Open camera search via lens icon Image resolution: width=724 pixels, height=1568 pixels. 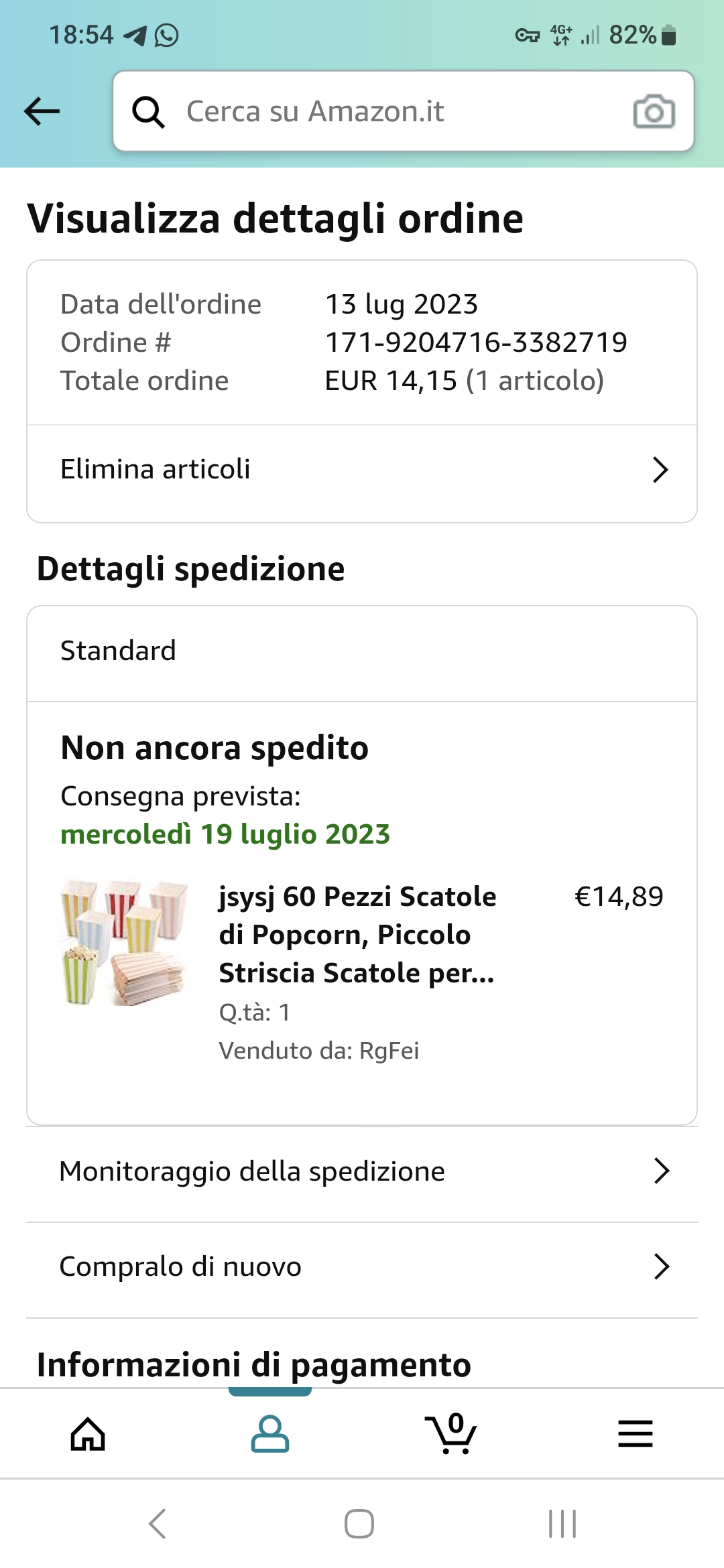654,111
